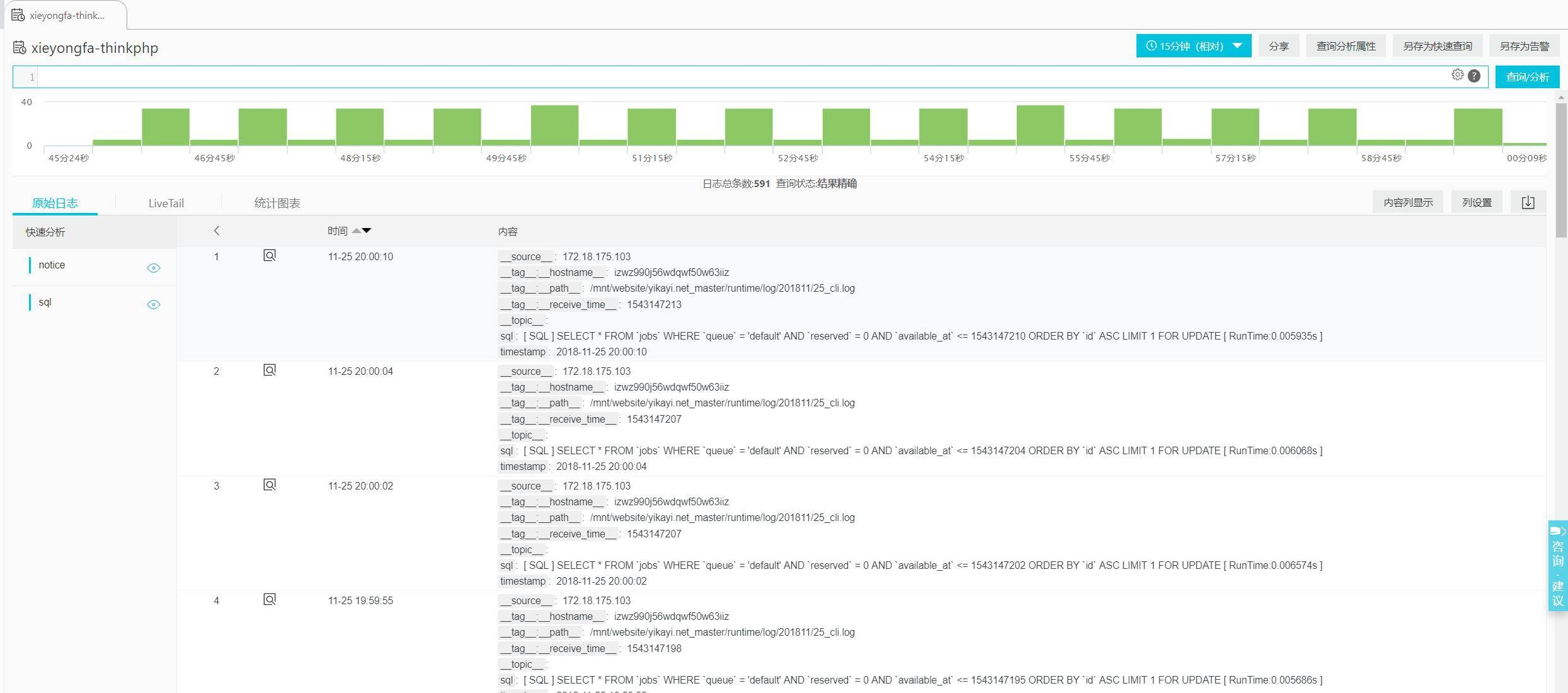Select the notice field in quick analysis
Image resolution: width=1568 pixels, height=693 pixels.
[52, 265]
